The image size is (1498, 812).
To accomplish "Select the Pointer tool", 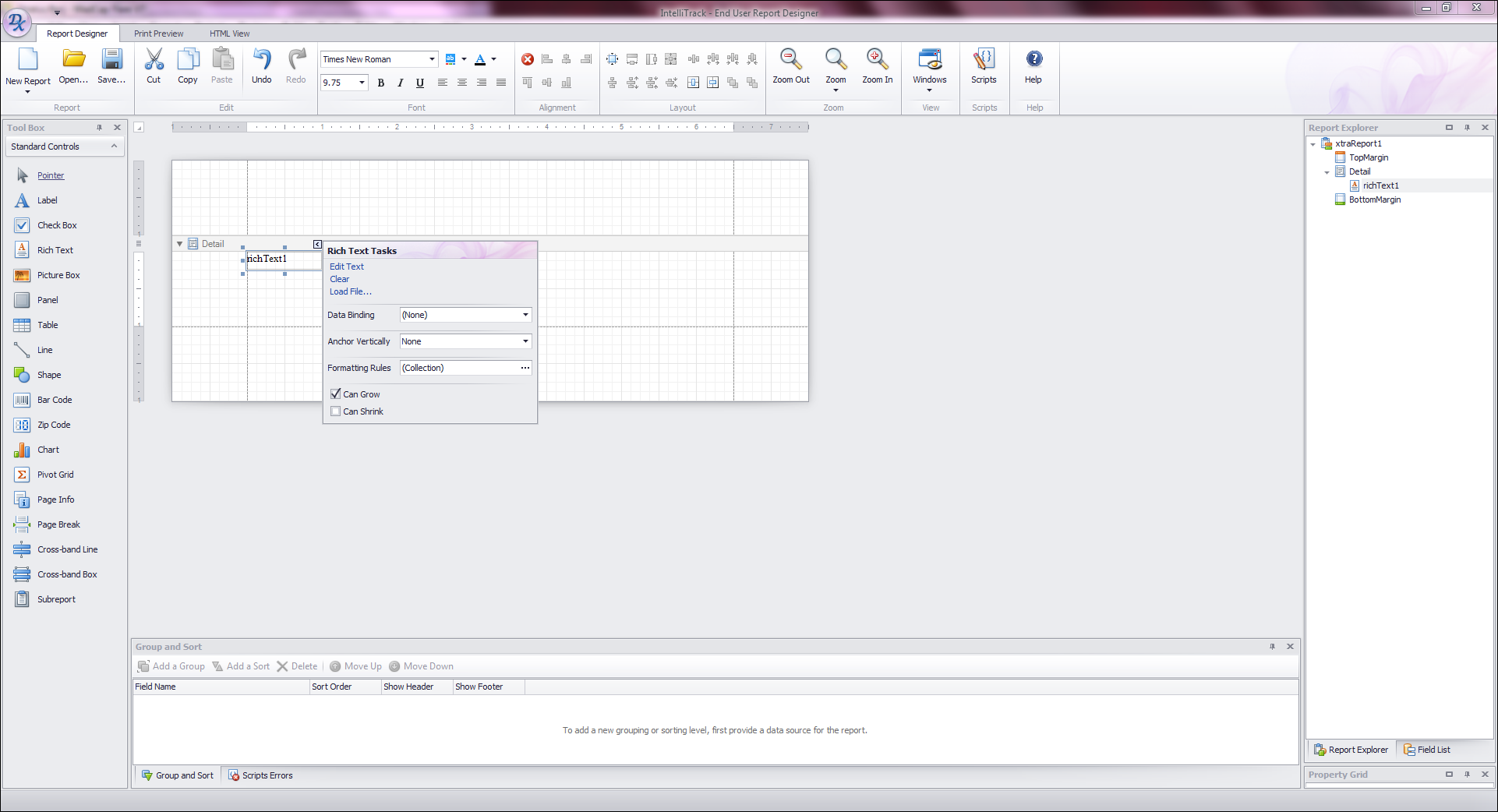I will (x=51, y=175).
